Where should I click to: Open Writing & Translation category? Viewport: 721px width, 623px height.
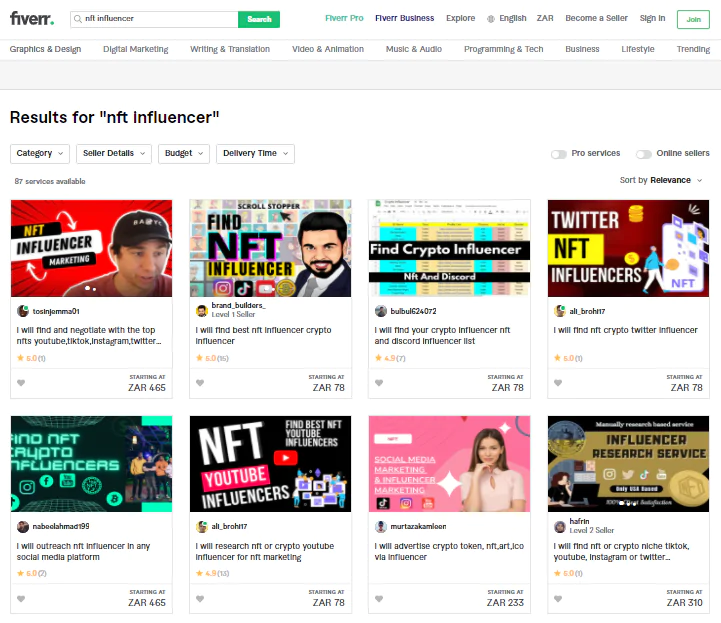pos(230,49)
